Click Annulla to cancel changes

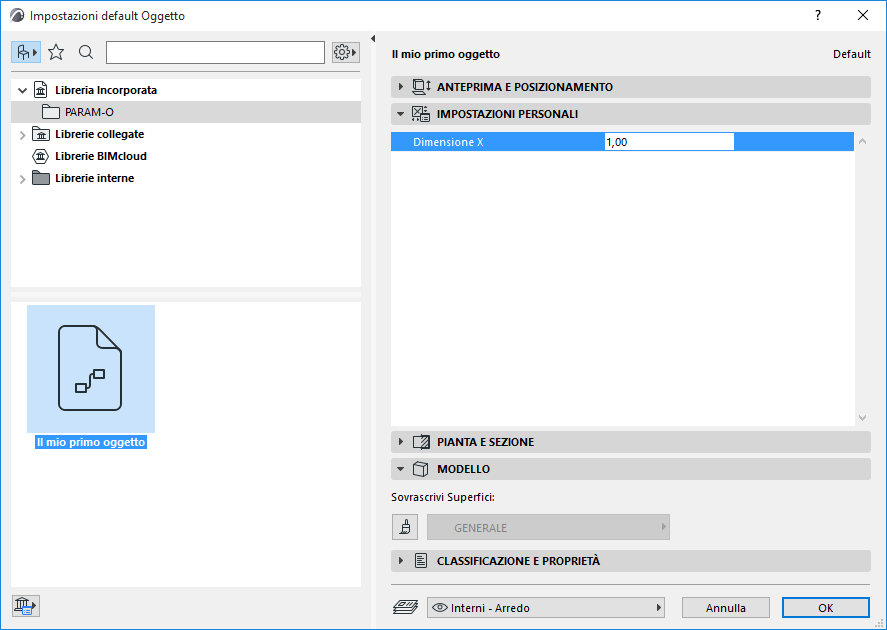[x=725, y=607]
